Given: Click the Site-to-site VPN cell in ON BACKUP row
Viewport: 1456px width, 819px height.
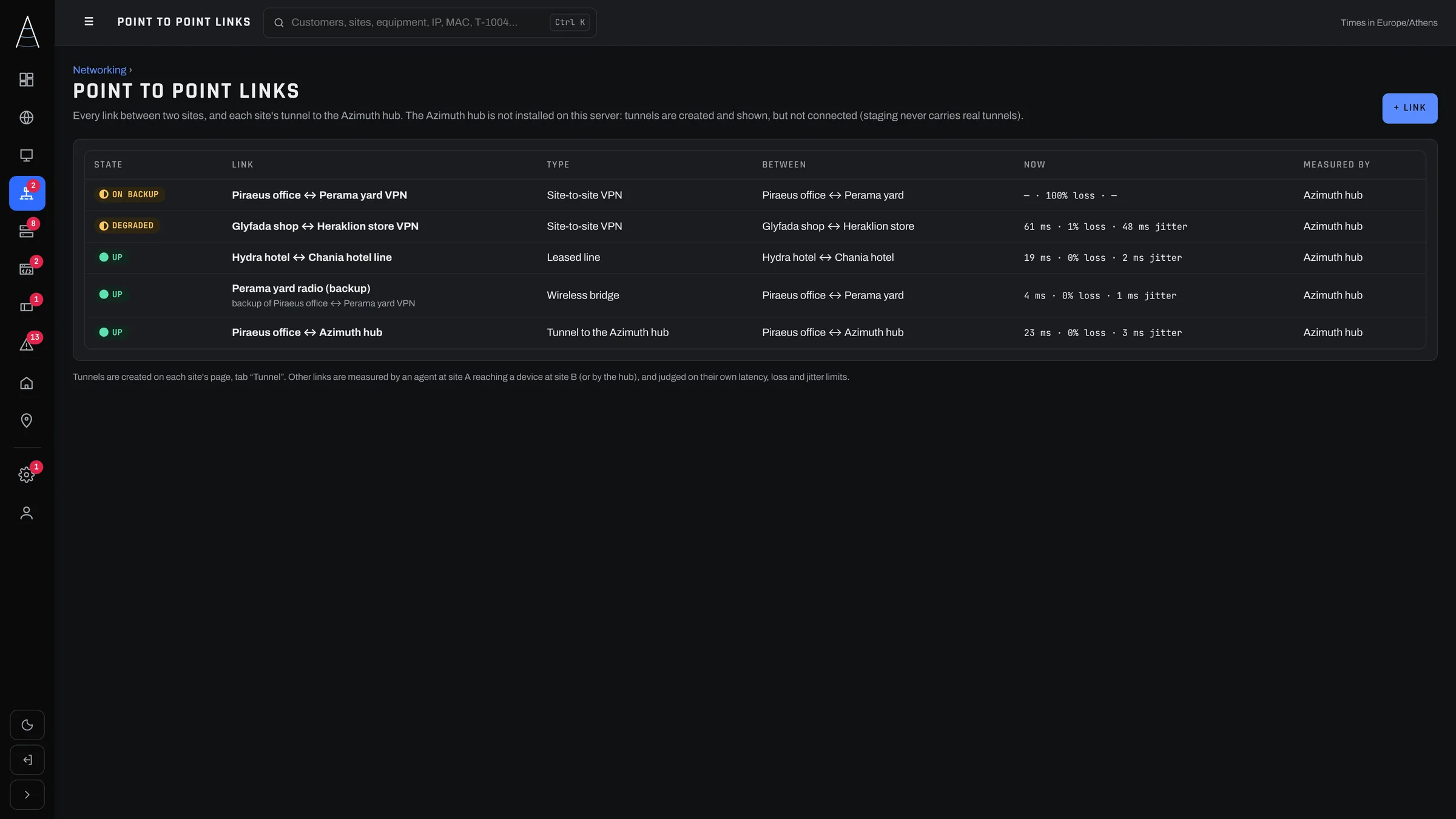Looking at the screenshot, I should 584,195.
